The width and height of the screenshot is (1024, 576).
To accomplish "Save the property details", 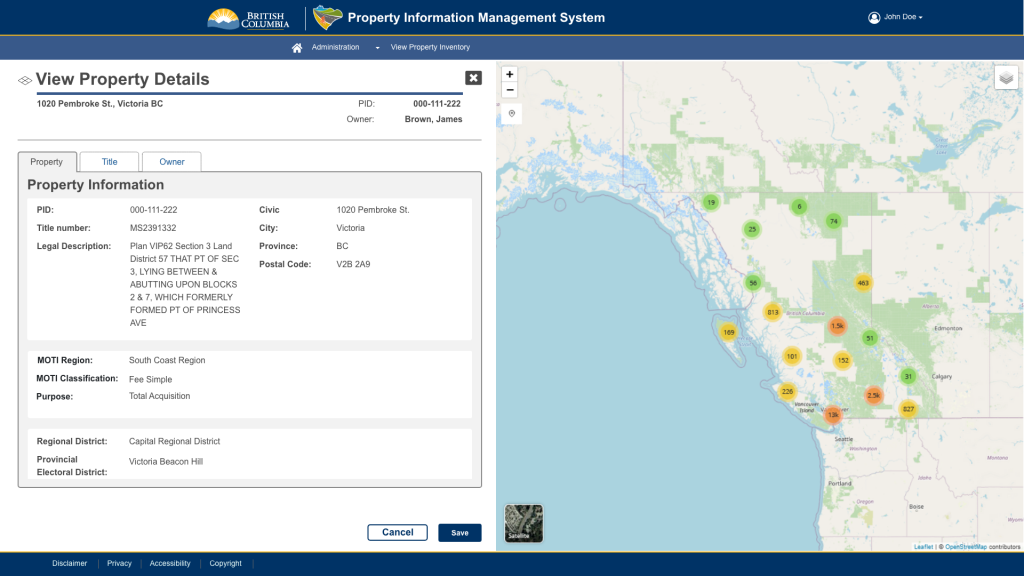I will click(459, 532).
